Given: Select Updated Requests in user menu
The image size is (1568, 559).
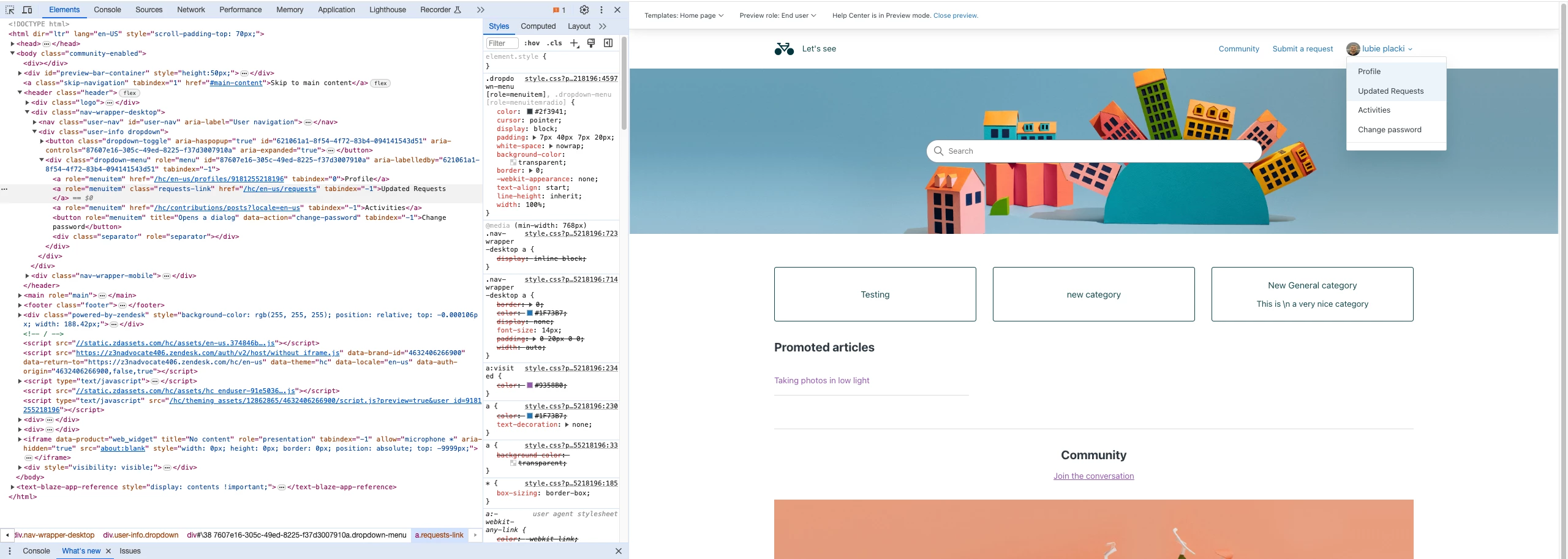Looking at the screenshot, I should [1396, 91].
